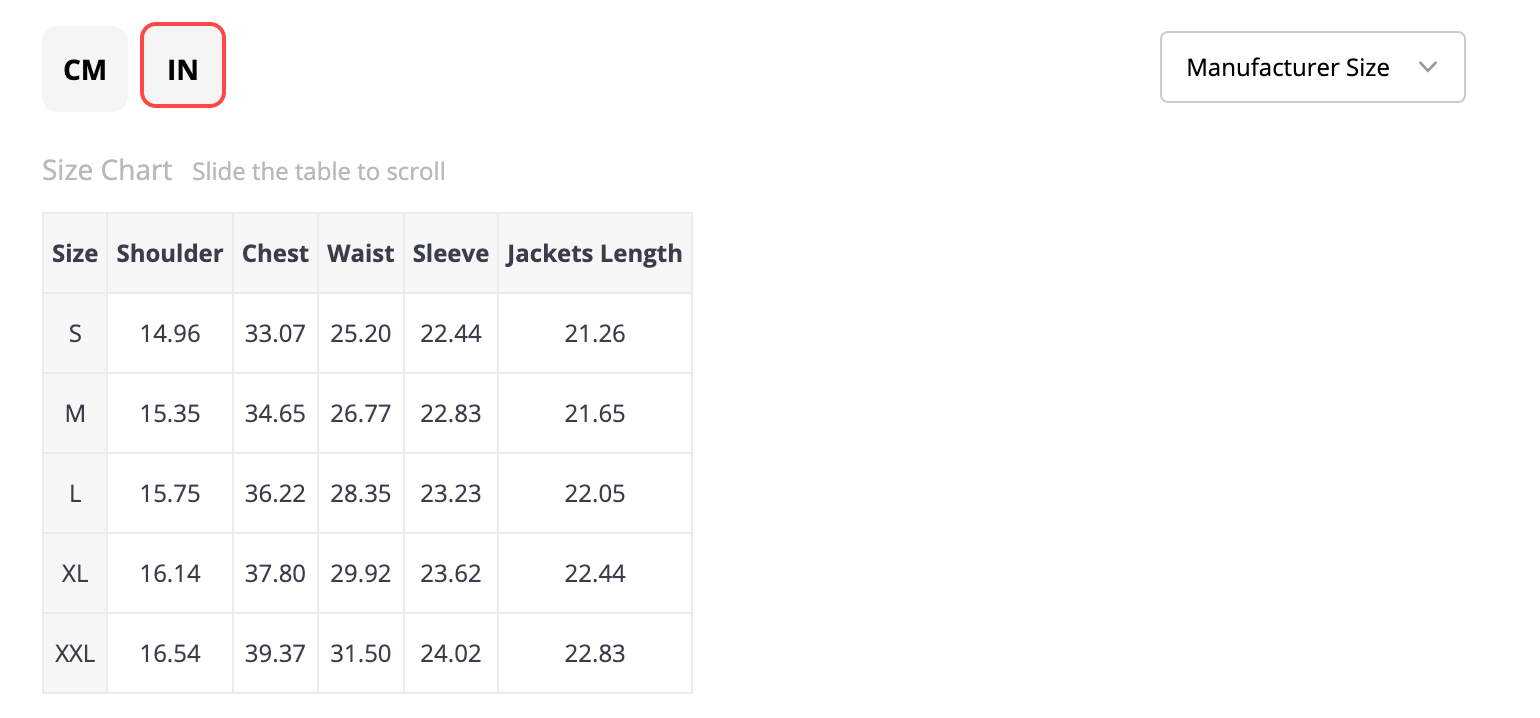
Task: Click the Chest column header
Action: 275,253
